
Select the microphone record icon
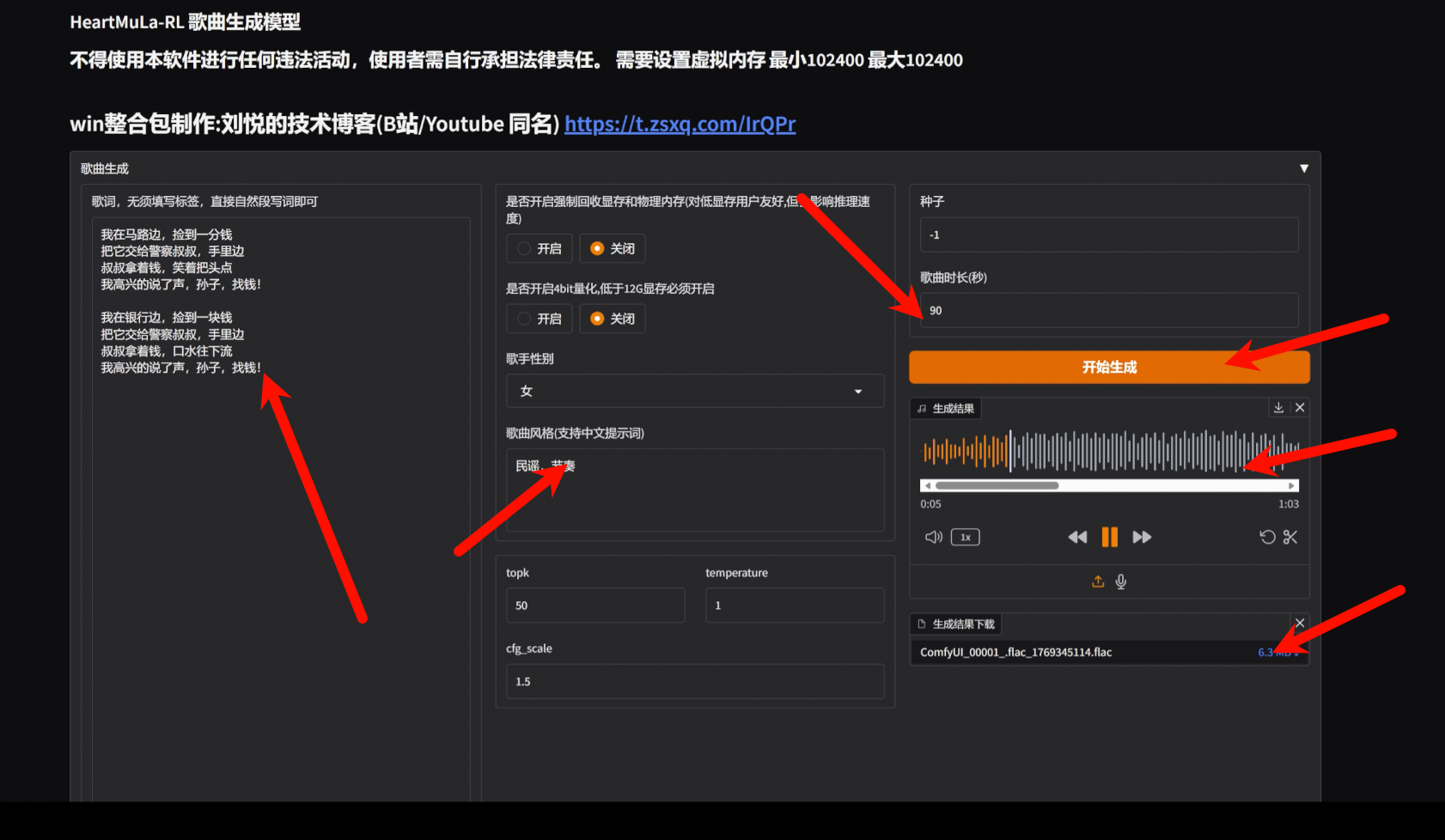[x=1121, y=581]
